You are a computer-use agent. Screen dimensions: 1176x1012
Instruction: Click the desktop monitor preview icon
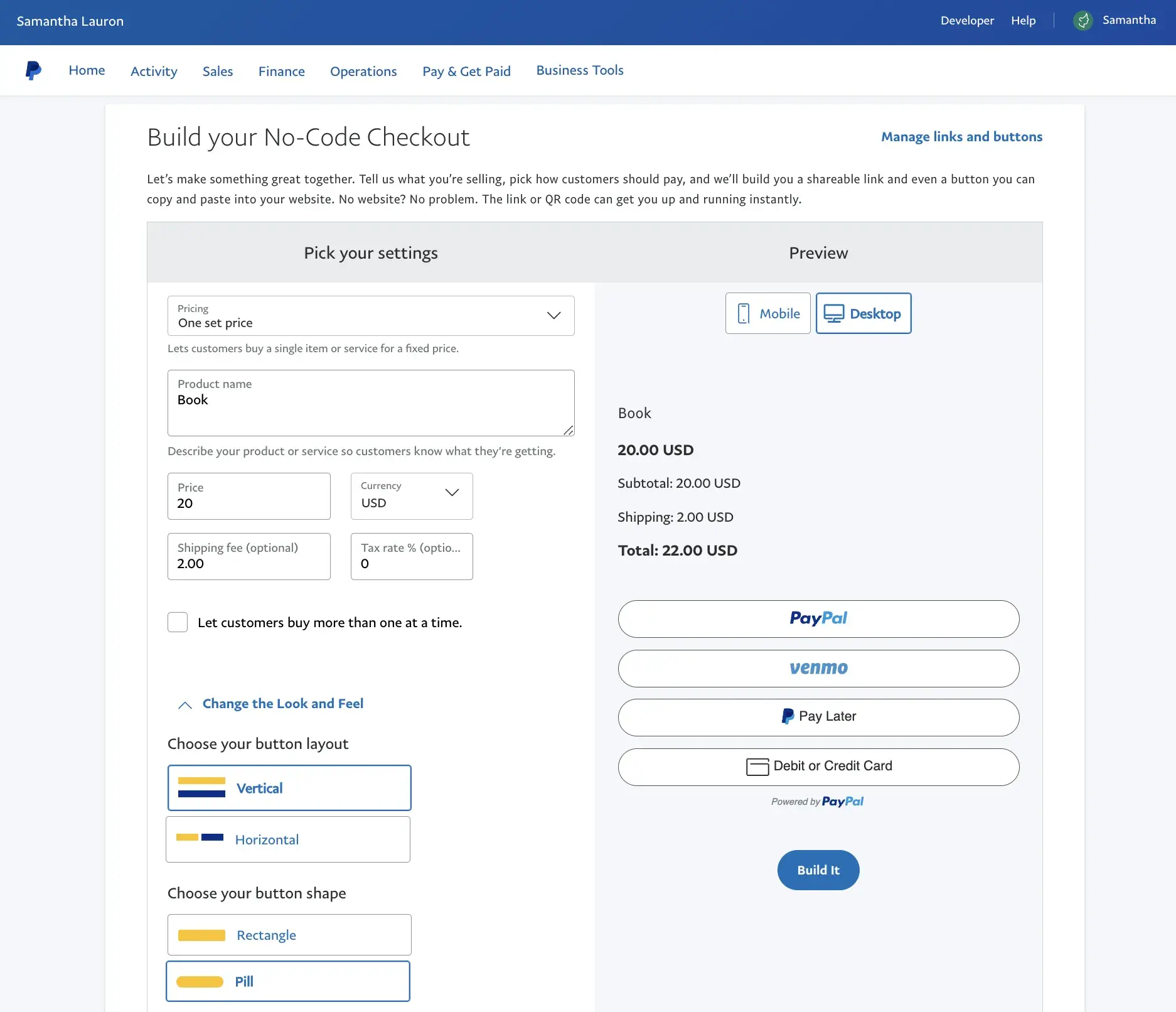point(833,313)
